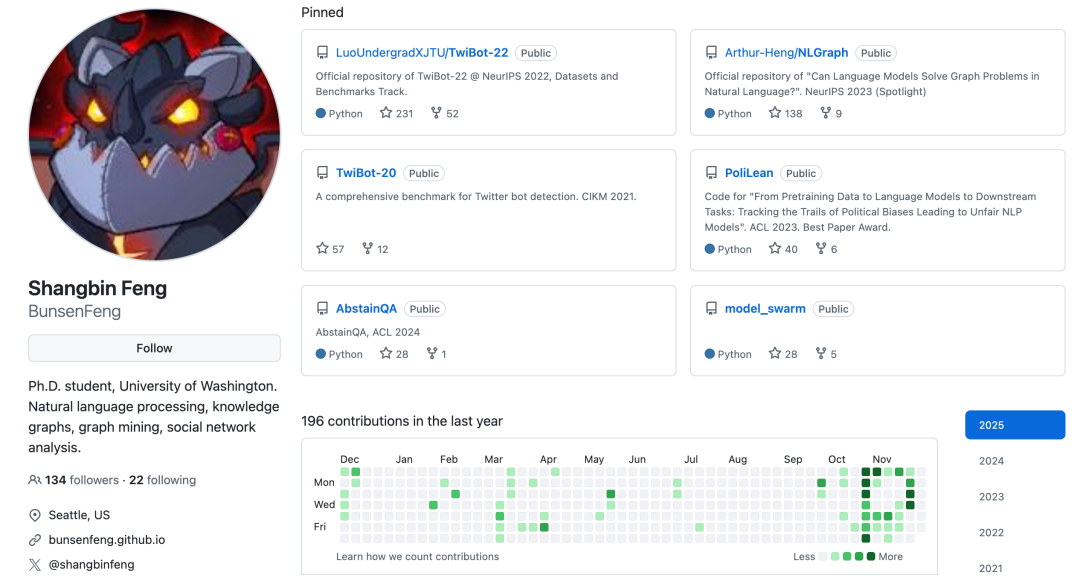The height and width of the screenshot is (587, 1080).
Task: Select year 2022 in contributions list
Action: (991, 533)
